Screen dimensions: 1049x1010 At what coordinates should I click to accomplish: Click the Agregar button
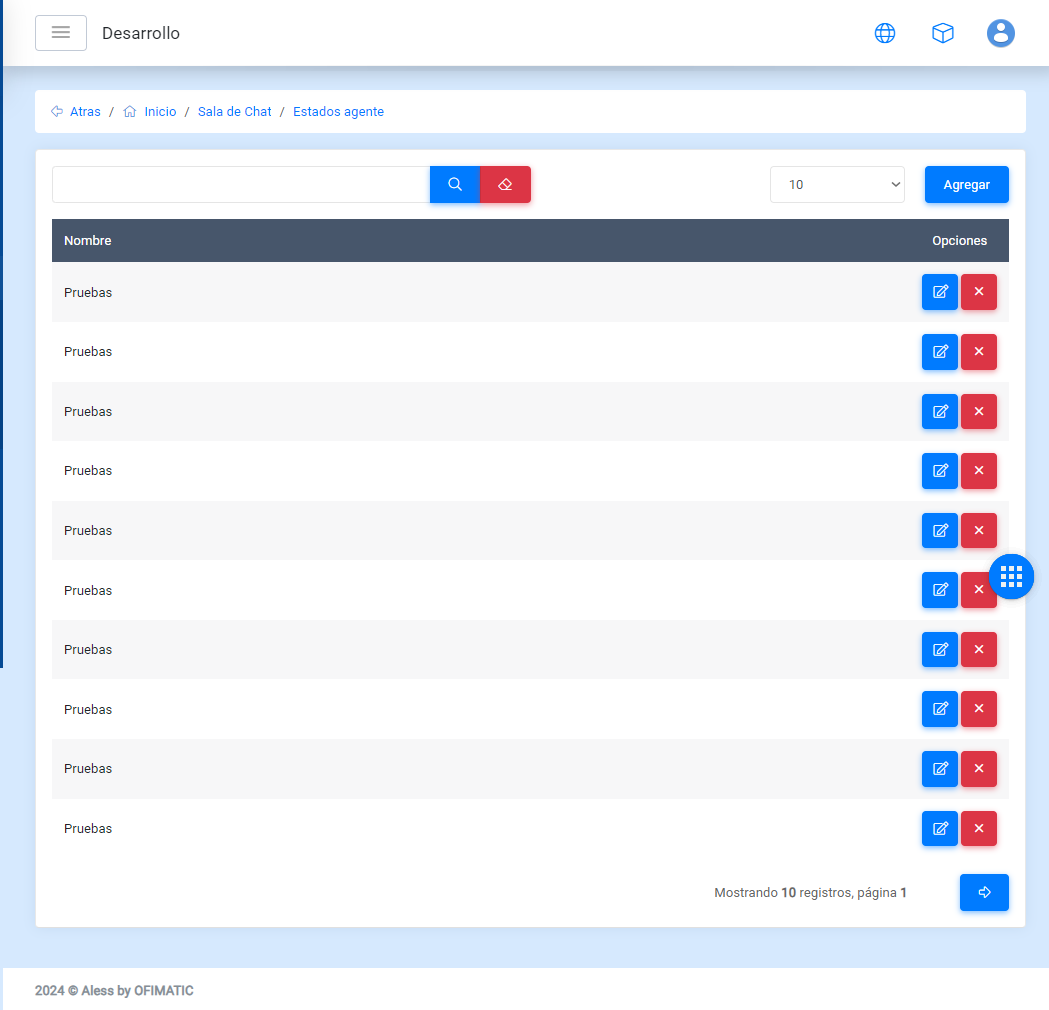tap(966, 185)
